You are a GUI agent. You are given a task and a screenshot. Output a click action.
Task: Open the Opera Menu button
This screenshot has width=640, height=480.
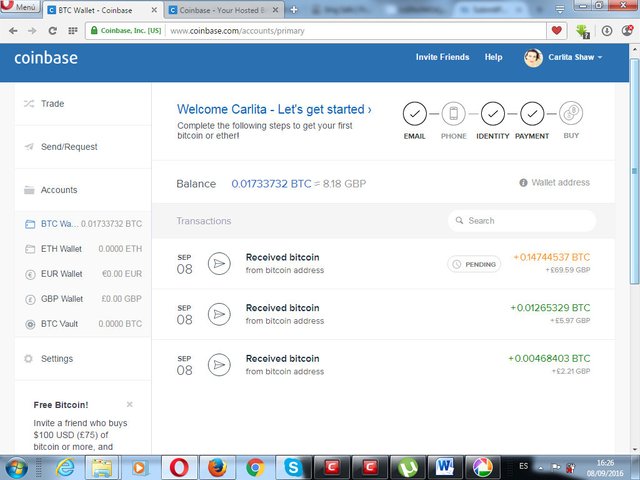click(20, 7)
